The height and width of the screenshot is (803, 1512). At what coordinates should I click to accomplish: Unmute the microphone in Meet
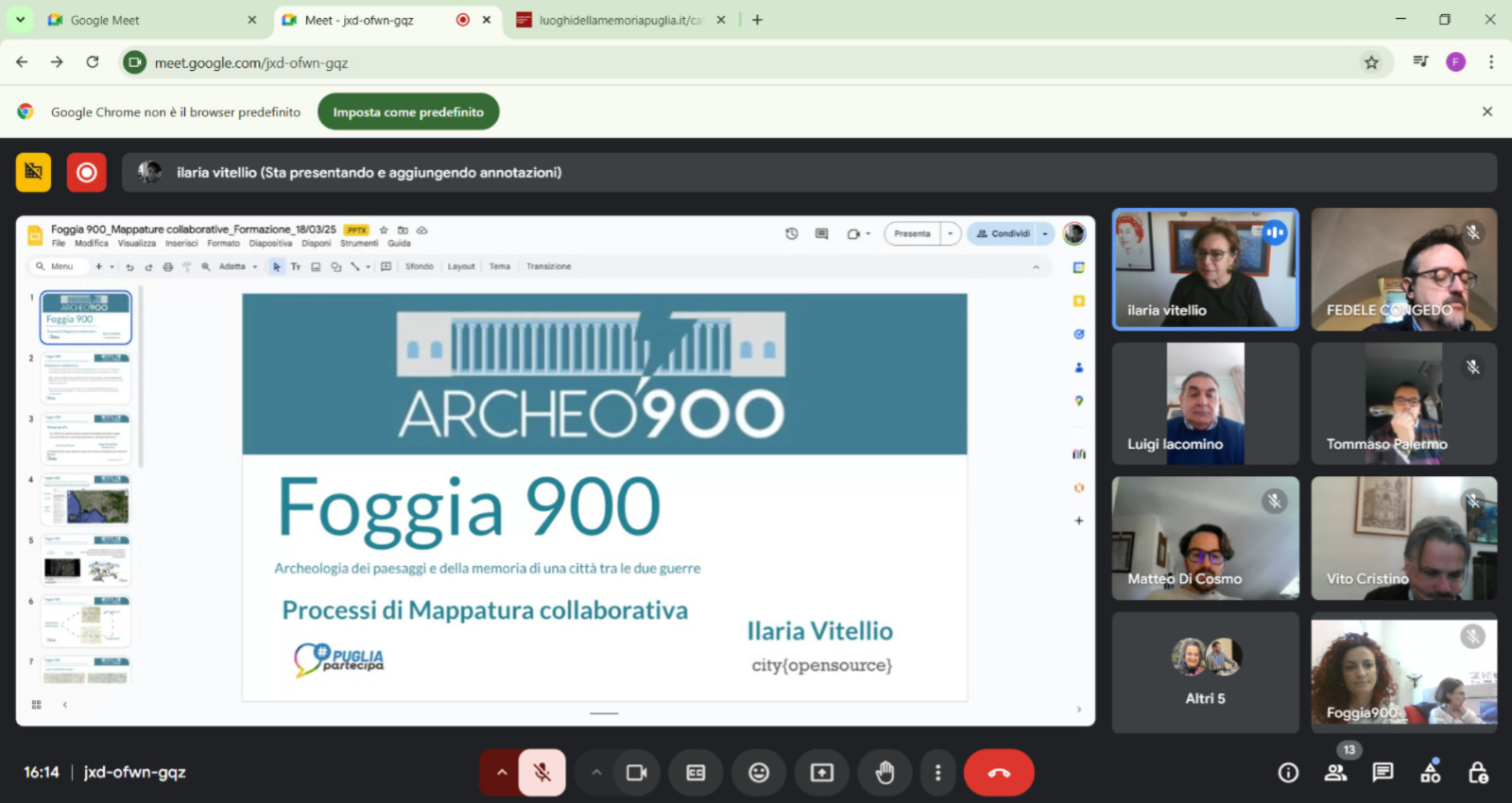click(541, 773)
